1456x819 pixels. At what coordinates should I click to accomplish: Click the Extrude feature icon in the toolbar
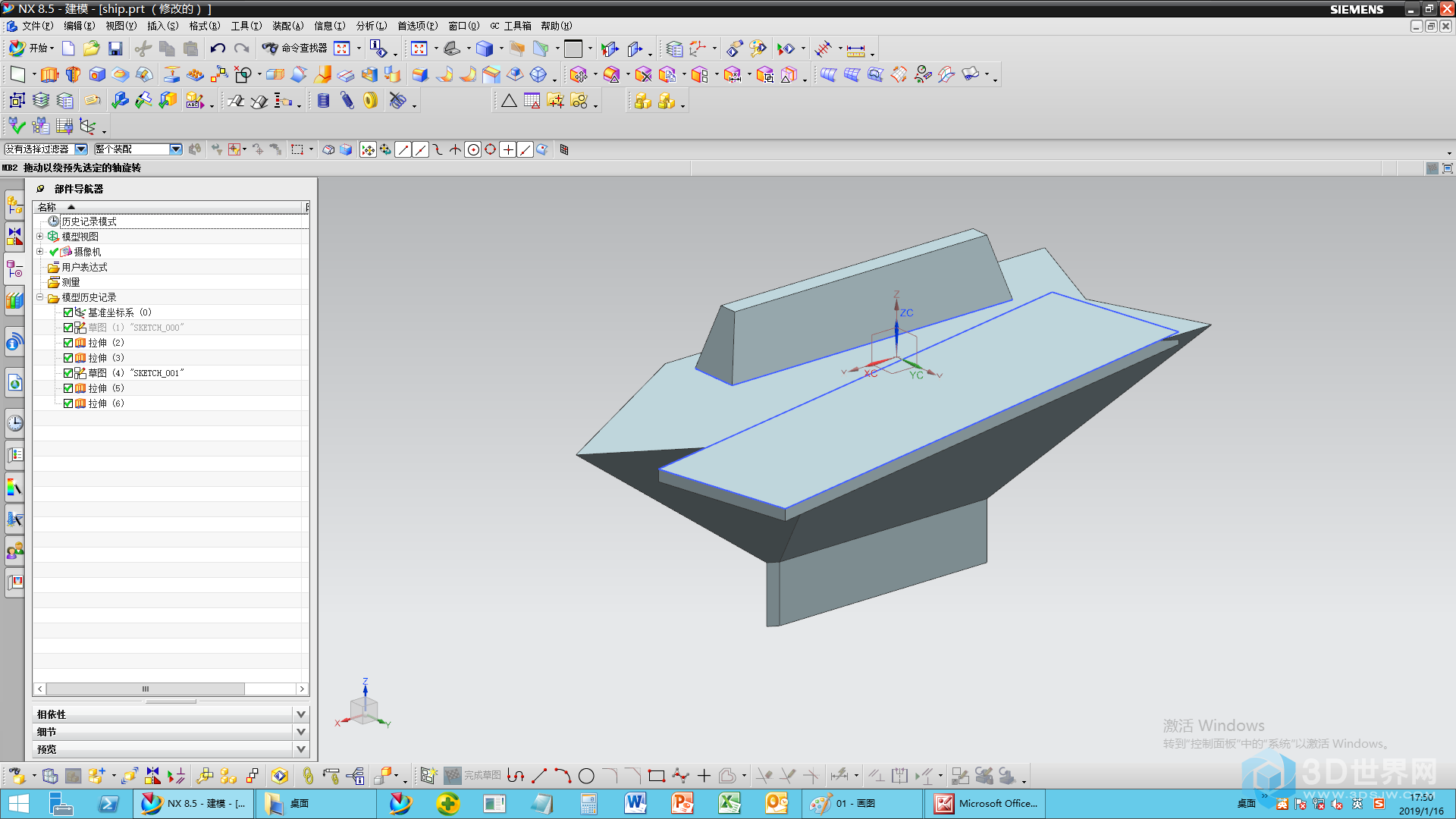click(49, 74)
